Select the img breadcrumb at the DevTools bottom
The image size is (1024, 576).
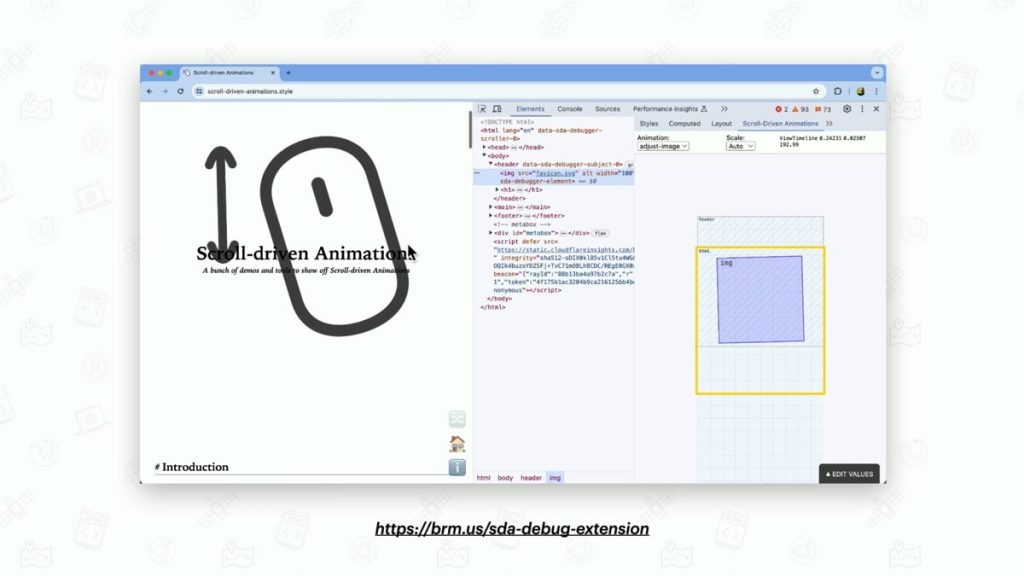(557, 478)
